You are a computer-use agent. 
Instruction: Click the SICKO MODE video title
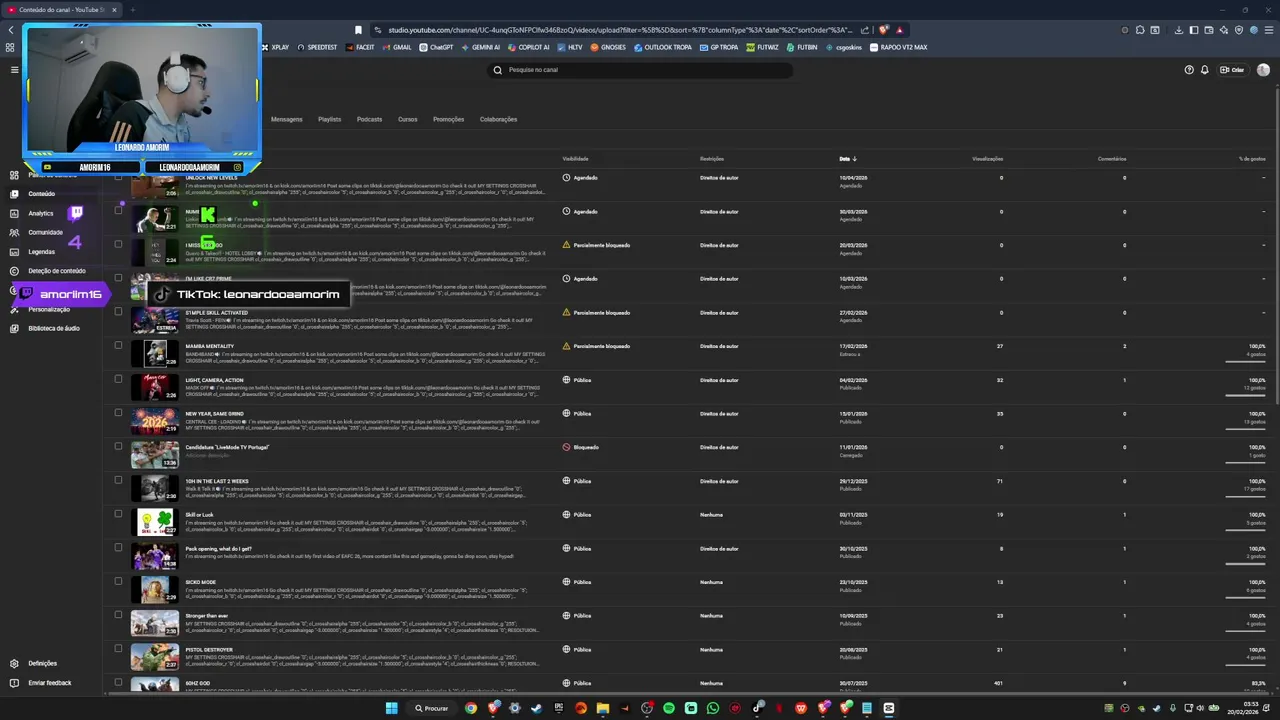coord(200,582)
